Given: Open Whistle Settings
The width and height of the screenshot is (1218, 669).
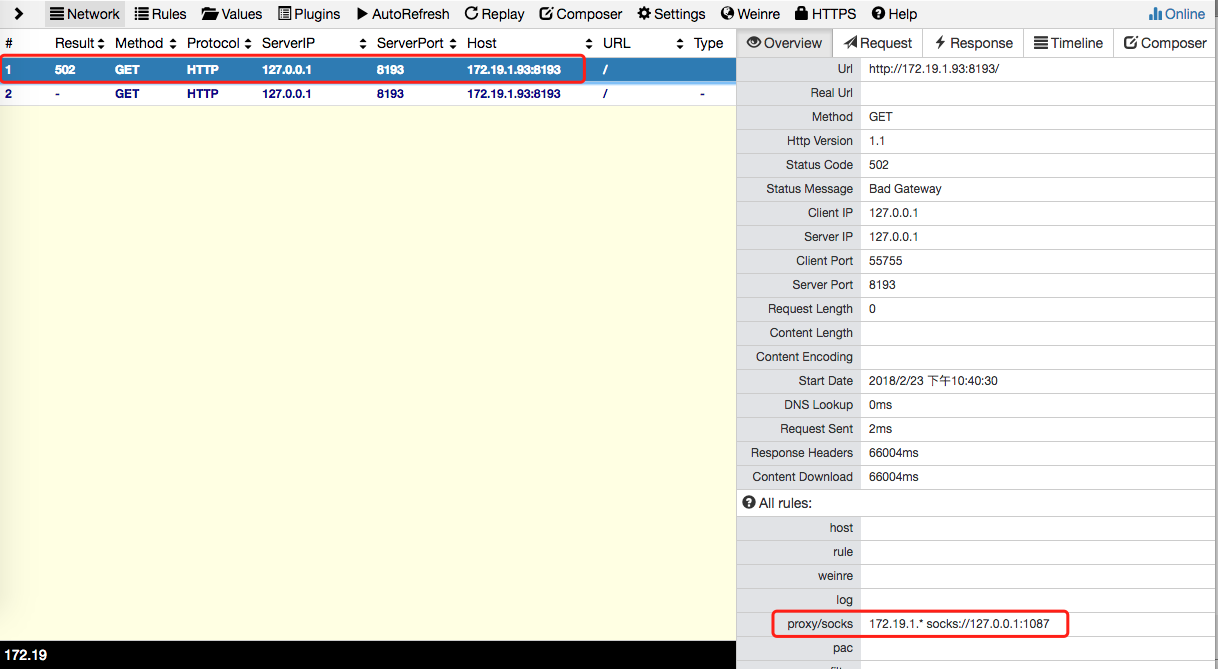Looking at the screenshot, I should coord(671,13).
